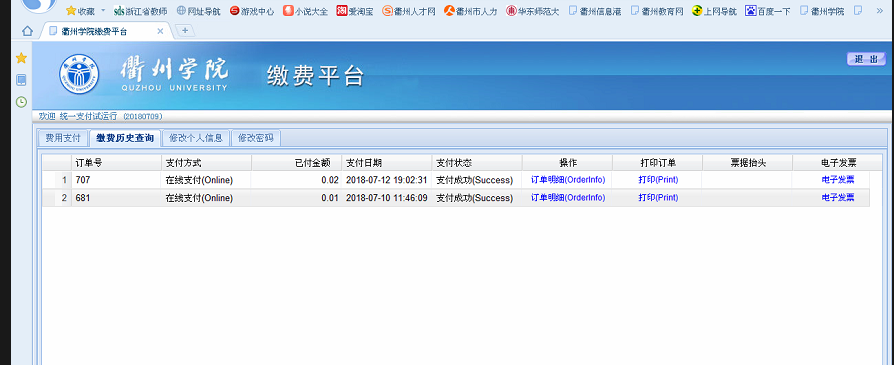Image resolution: width=894 pixels, height=365 pixels.
Task: Open 电子发票 link for order 681
Action: point(838,198)
